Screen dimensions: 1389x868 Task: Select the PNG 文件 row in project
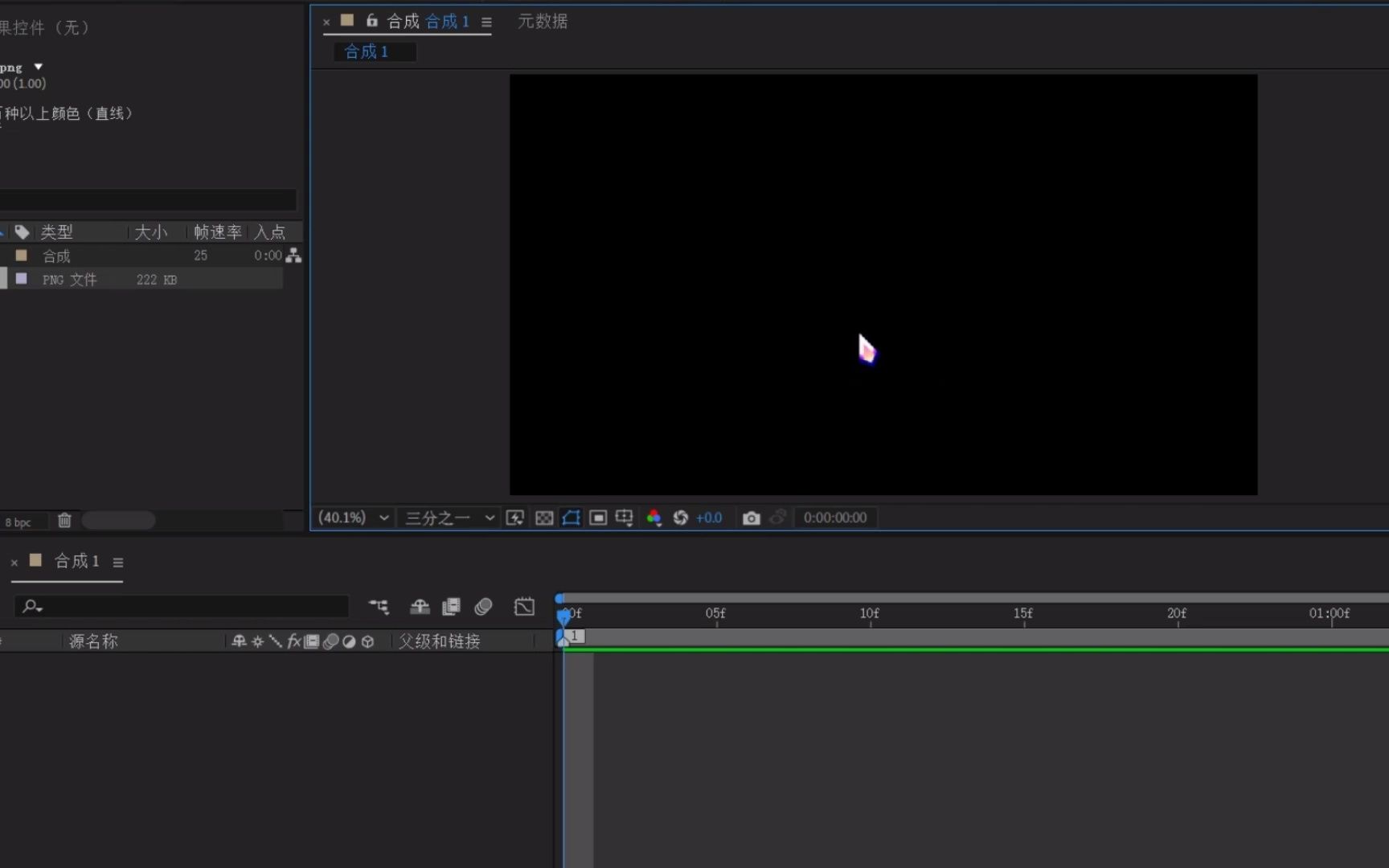coord(141,280)
